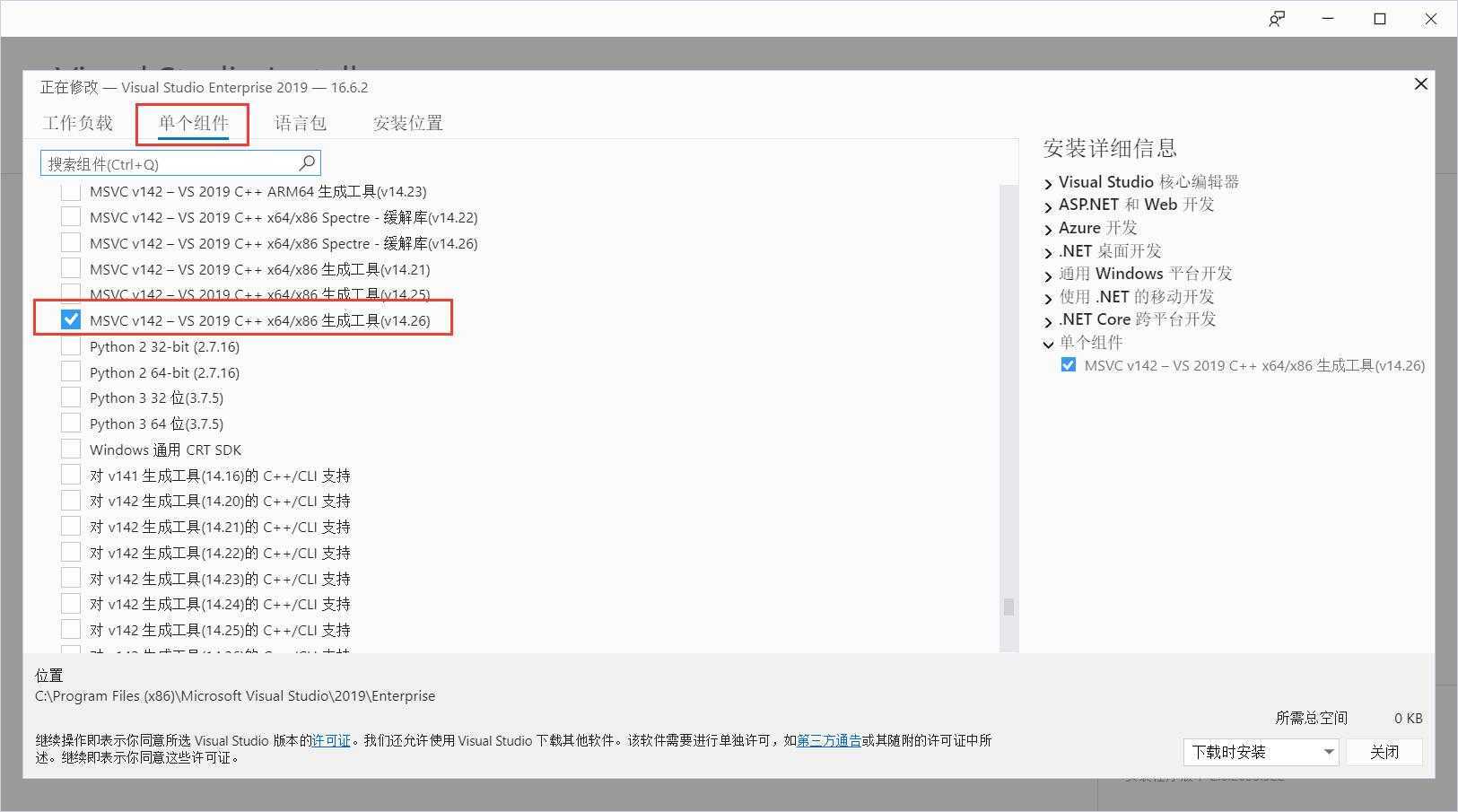Maximize the Visual Studio Installer window
The width and height of the screenshot is (1458, 812).
click(x=1380, y=19)
